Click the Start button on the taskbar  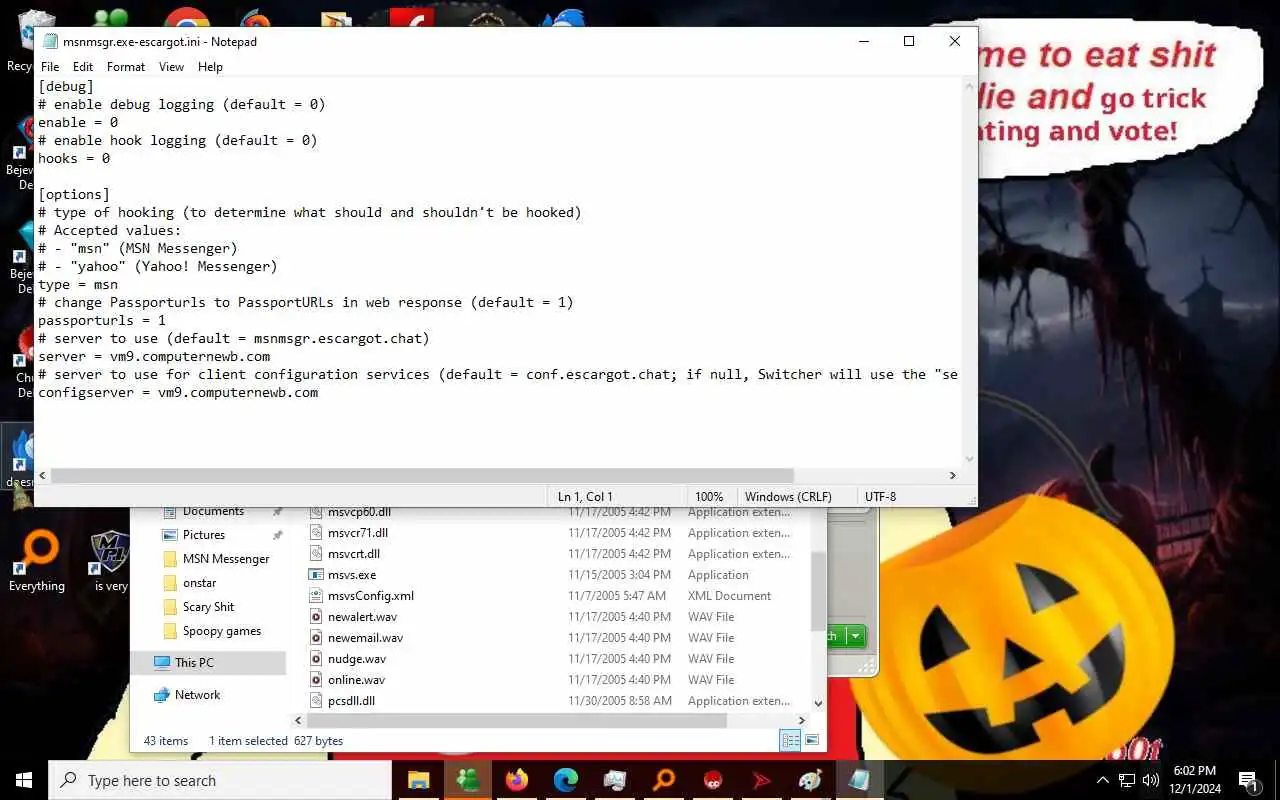pyautogui.click(x=24, y=780)
